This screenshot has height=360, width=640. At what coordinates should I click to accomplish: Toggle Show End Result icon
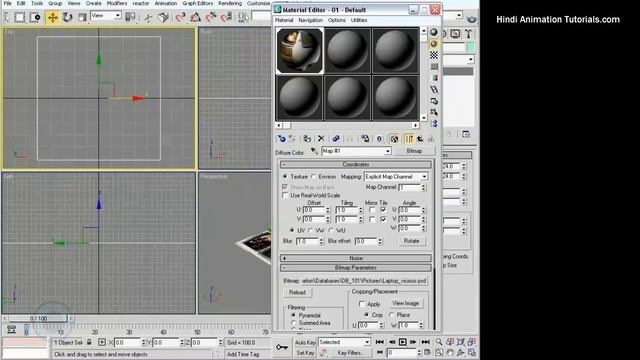click(x=409, y=139)
